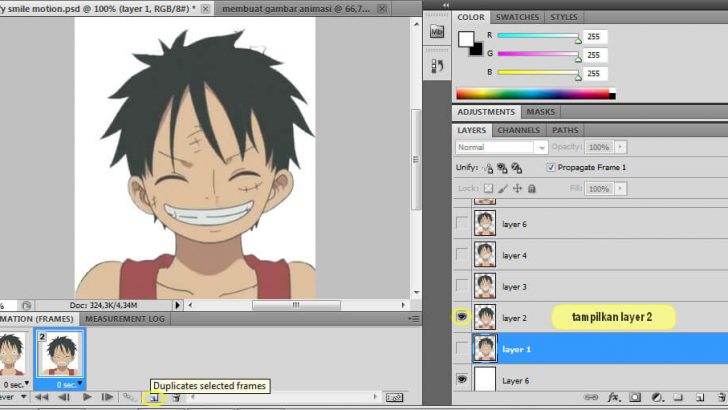Image resolution: width=728 pixels, height=410 pixels.
Task: Toggle lock transparent pixels icon
Action: [488, 188]
